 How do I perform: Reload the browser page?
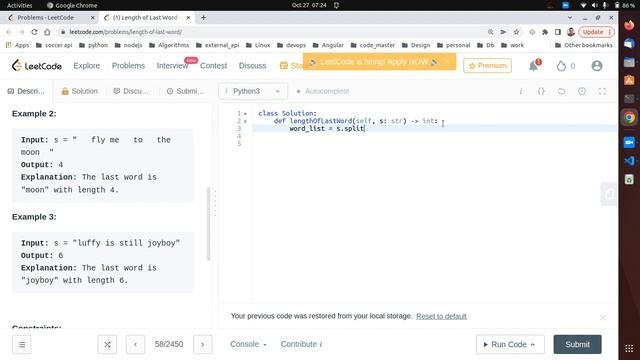click(x=34, y=32)
